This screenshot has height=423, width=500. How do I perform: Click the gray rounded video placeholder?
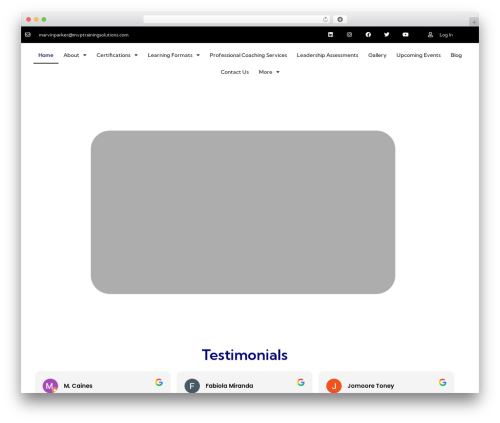pyautogui.click(x=243, y=212)
